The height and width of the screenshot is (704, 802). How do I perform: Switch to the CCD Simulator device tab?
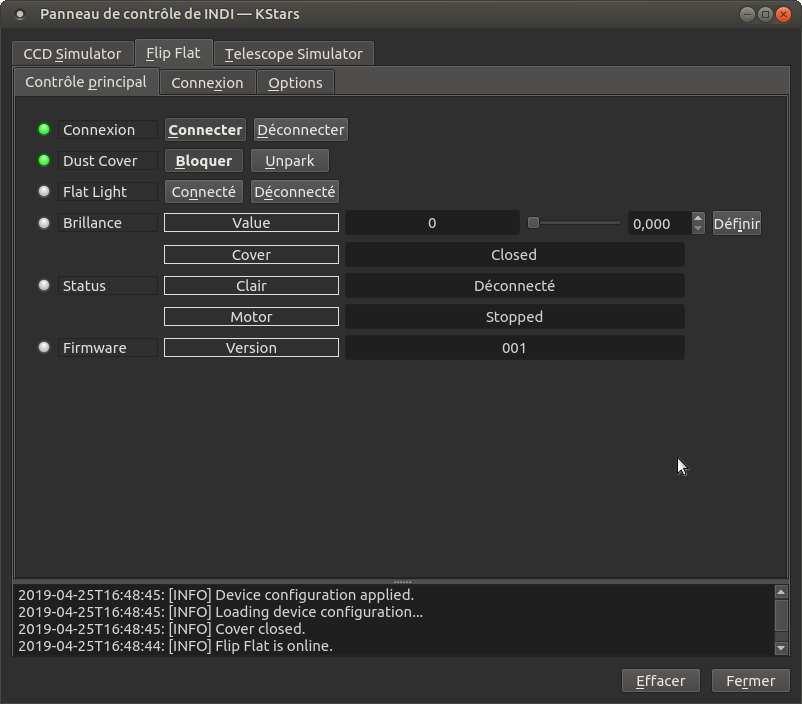73,54
